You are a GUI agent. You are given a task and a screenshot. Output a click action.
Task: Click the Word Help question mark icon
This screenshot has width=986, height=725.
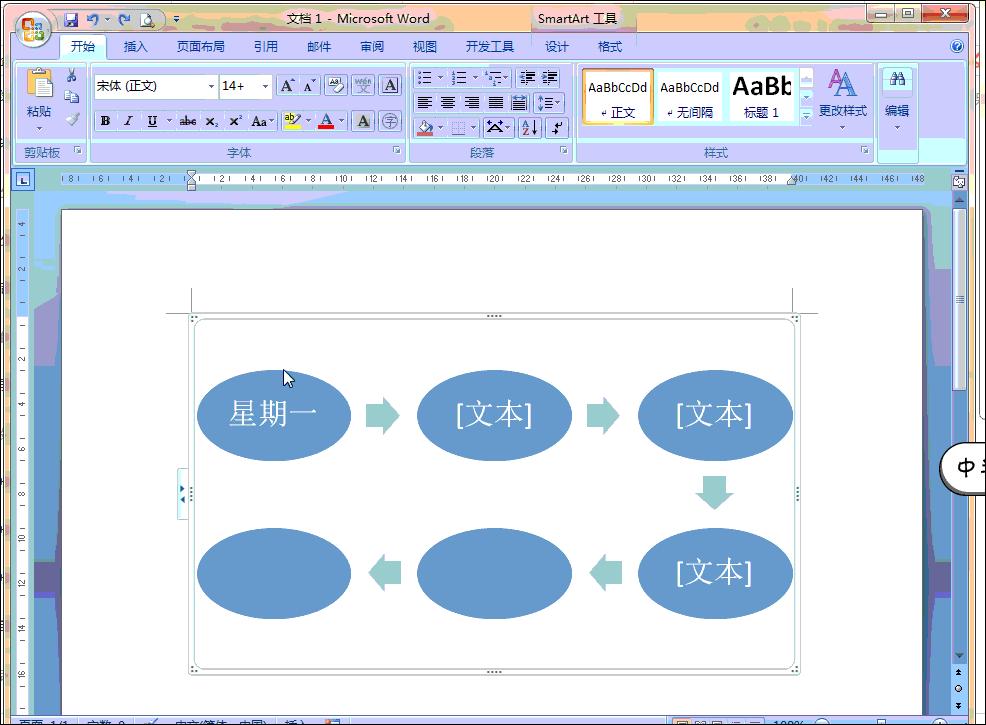(956, 46)
